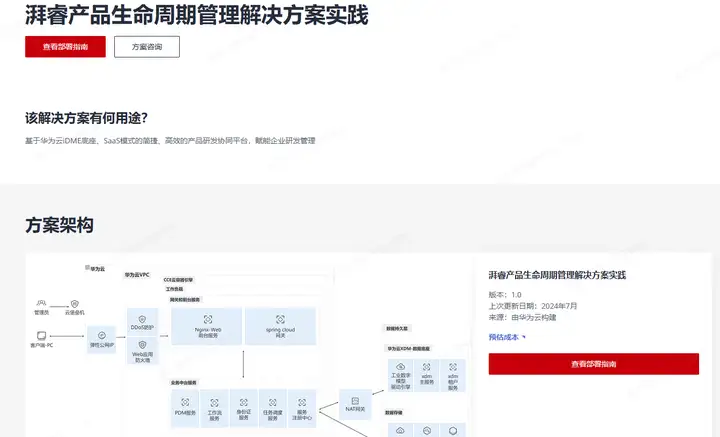Click the NAT网关 node icon
720x437 pixels.
355,401
